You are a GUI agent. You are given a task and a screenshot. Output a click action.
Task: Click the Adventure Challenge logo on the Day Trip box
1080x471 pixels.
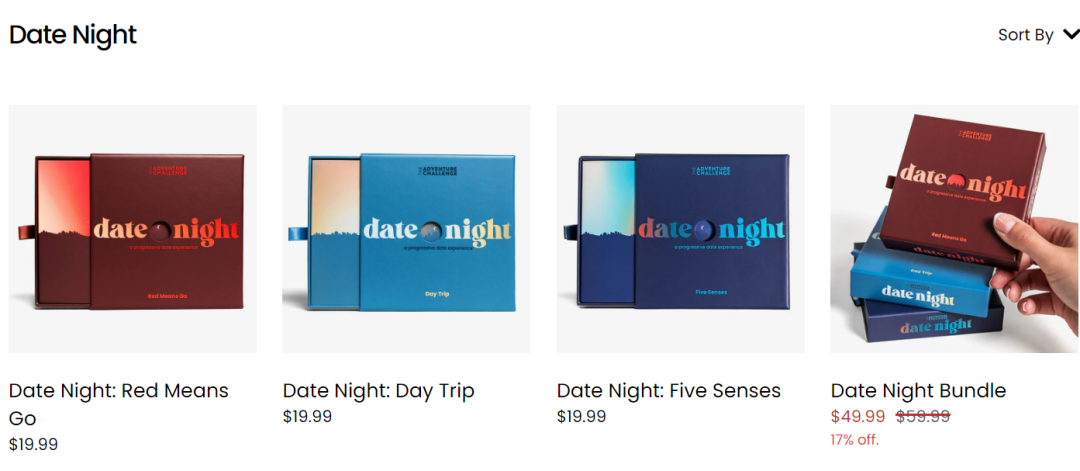(x=436, y=172)
